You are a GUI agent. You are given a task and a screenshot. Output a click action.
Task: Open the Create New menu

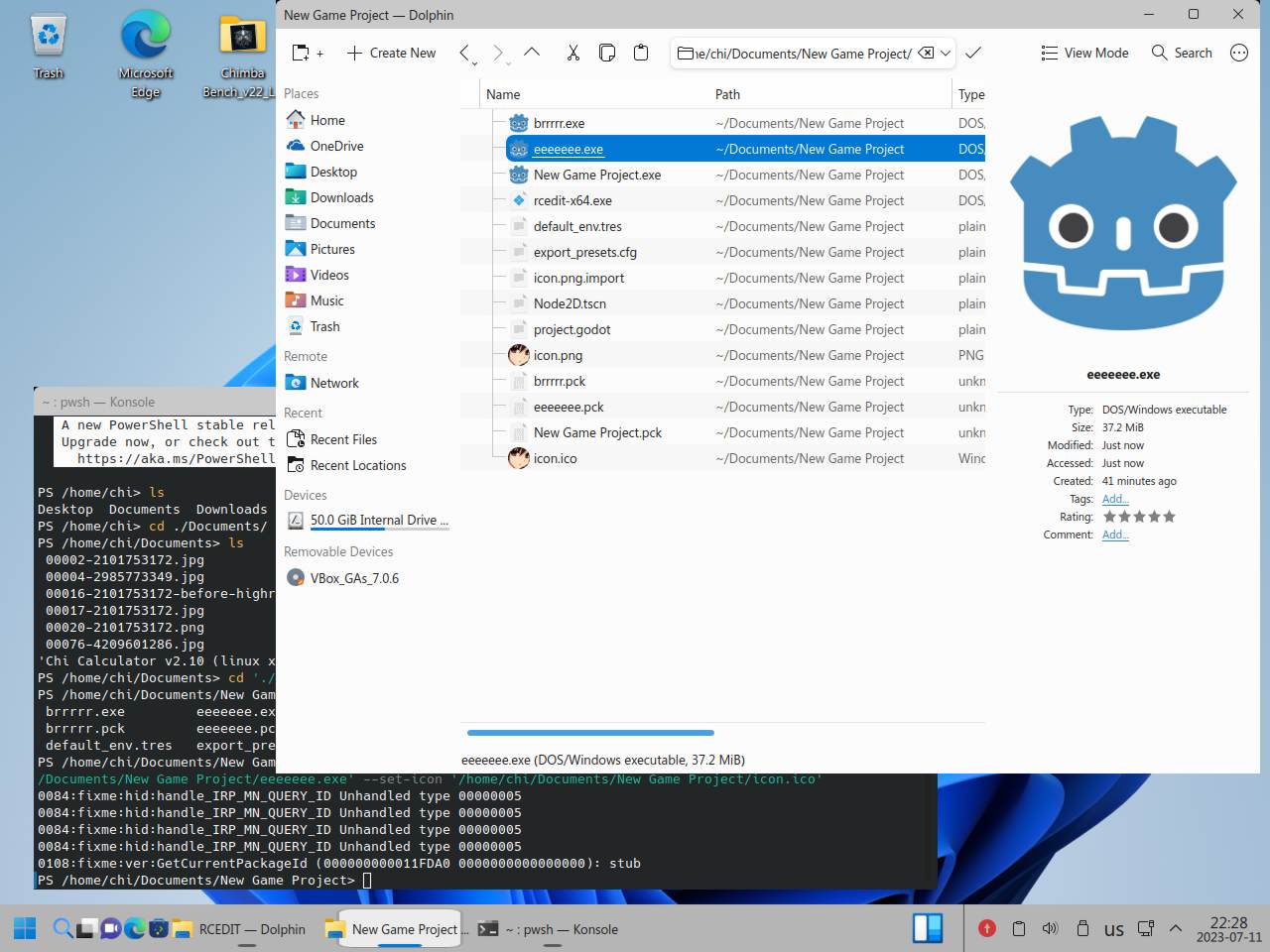click(391, 54)
